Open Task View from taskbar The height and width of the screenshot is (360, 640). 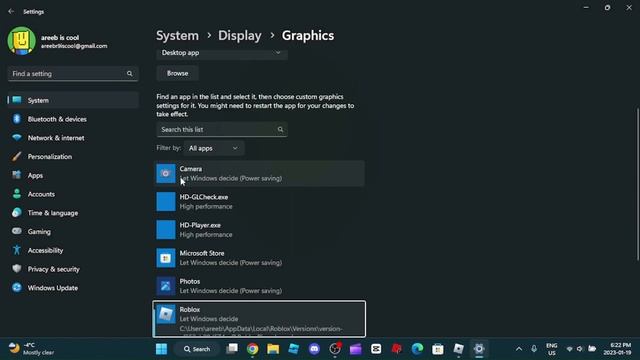232,349
